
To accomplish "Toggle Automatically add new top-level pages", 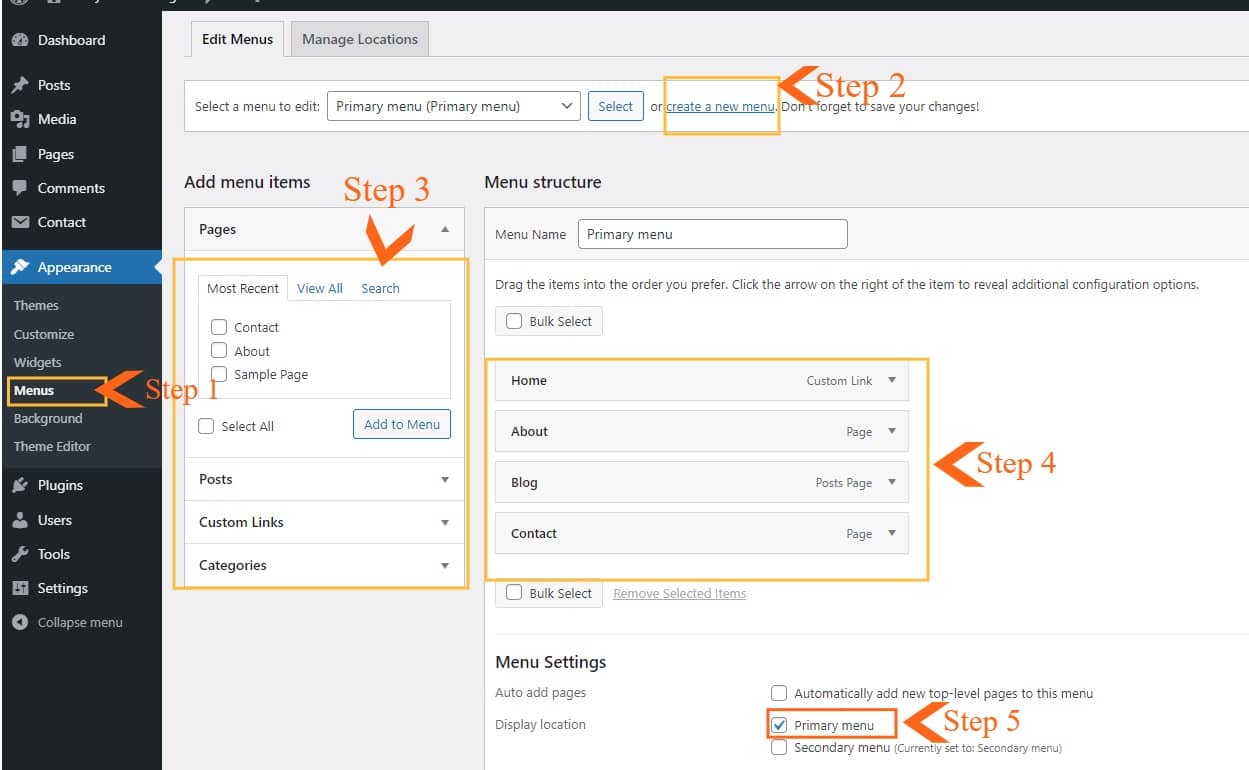I will tap(779, 693).
